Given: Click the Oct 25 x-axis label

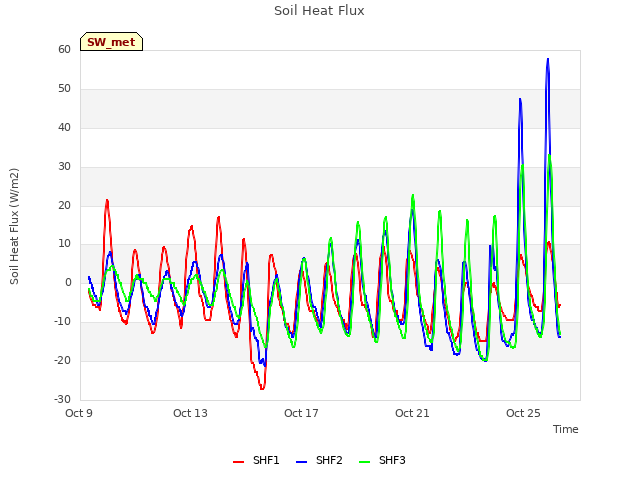Looking at the screenshot, I should (x=523, y=413).
